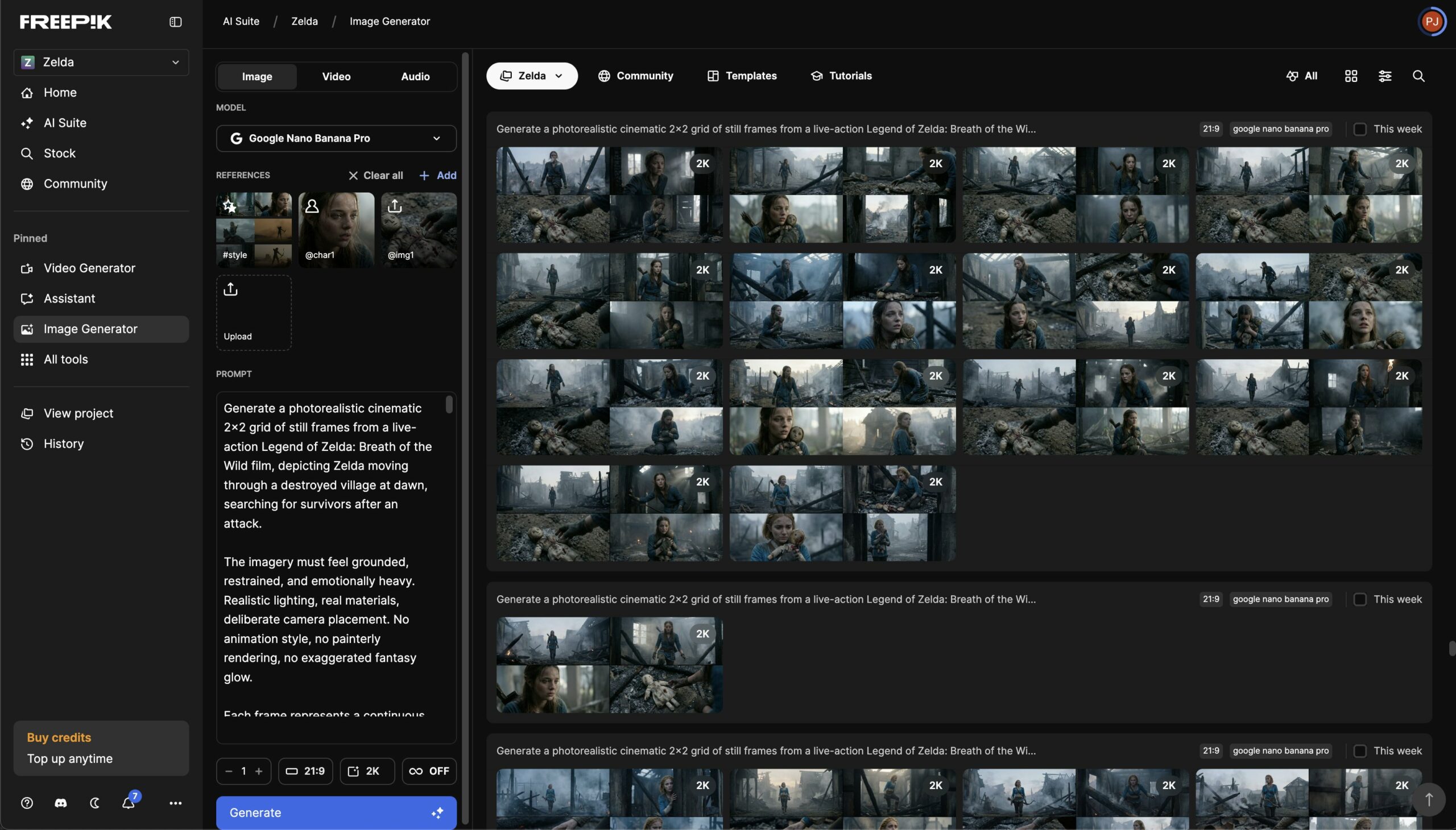Viewport: 1456px width, 830px height.
Task: Open Home in the sidebar
Action: click(x=101, y=92)
